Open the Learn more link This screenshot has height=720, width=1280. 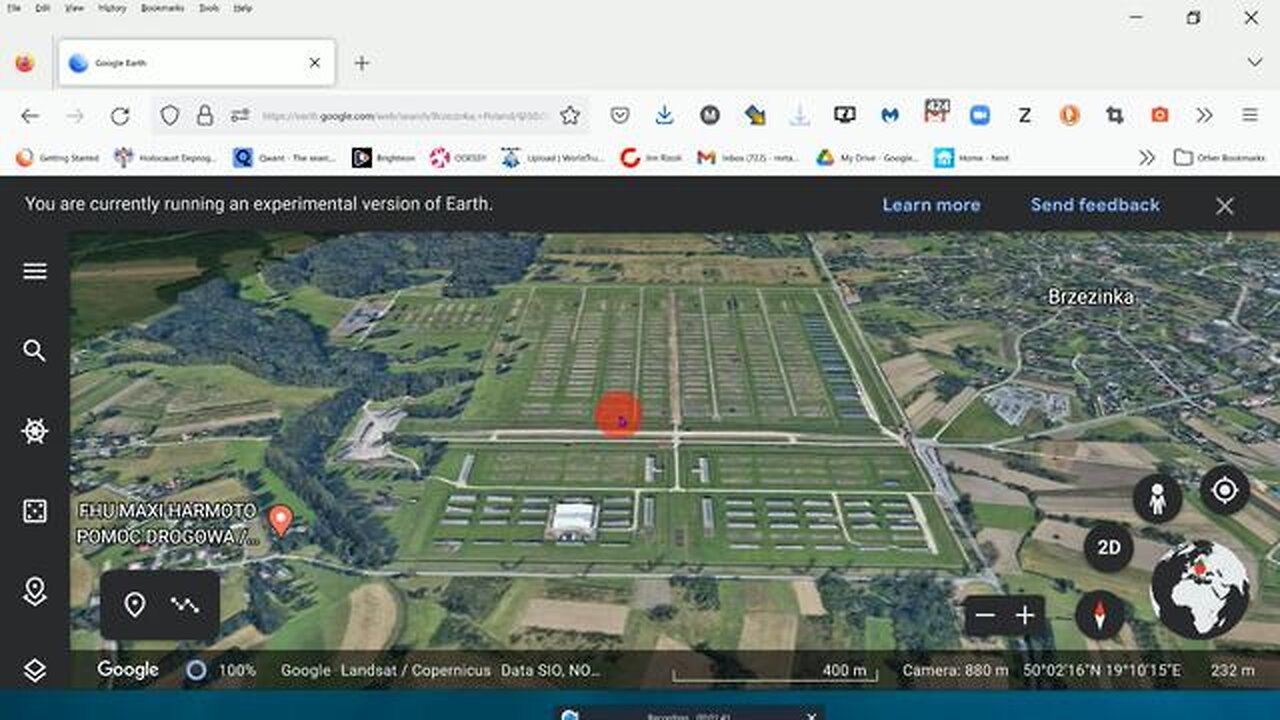[x=931, y=205]
